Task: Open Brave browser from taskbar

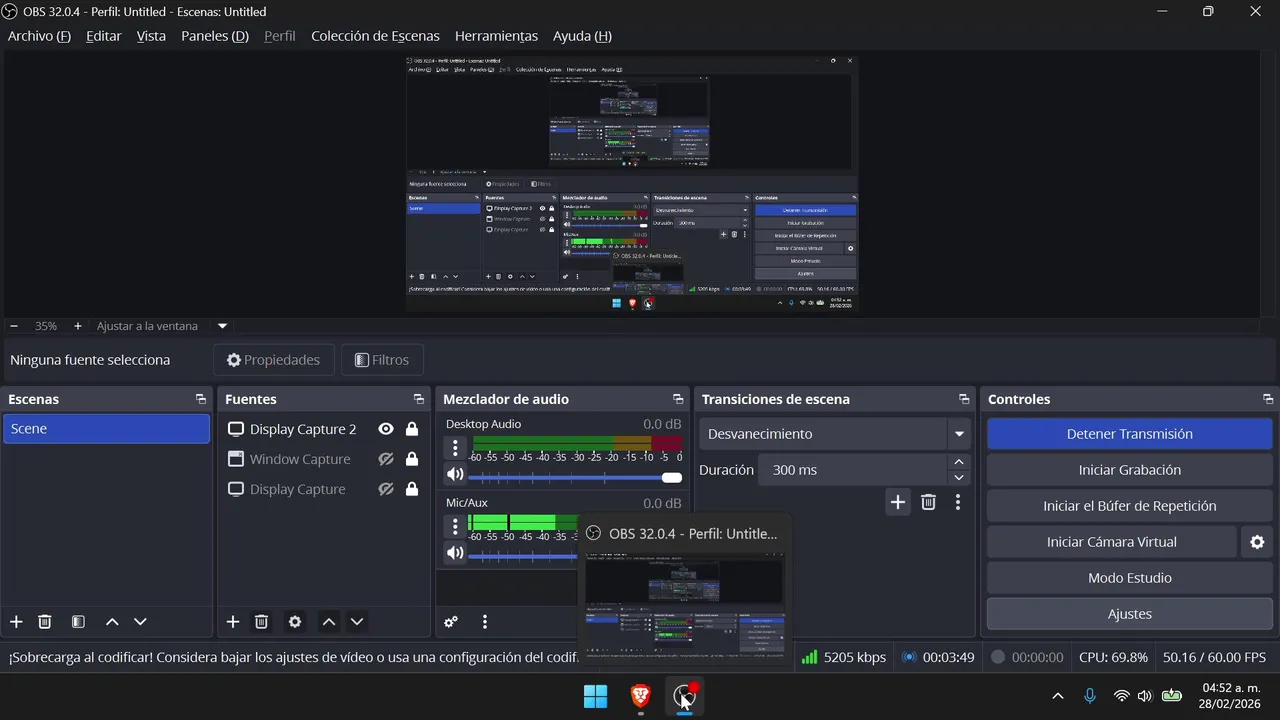Action: [641, 696]
